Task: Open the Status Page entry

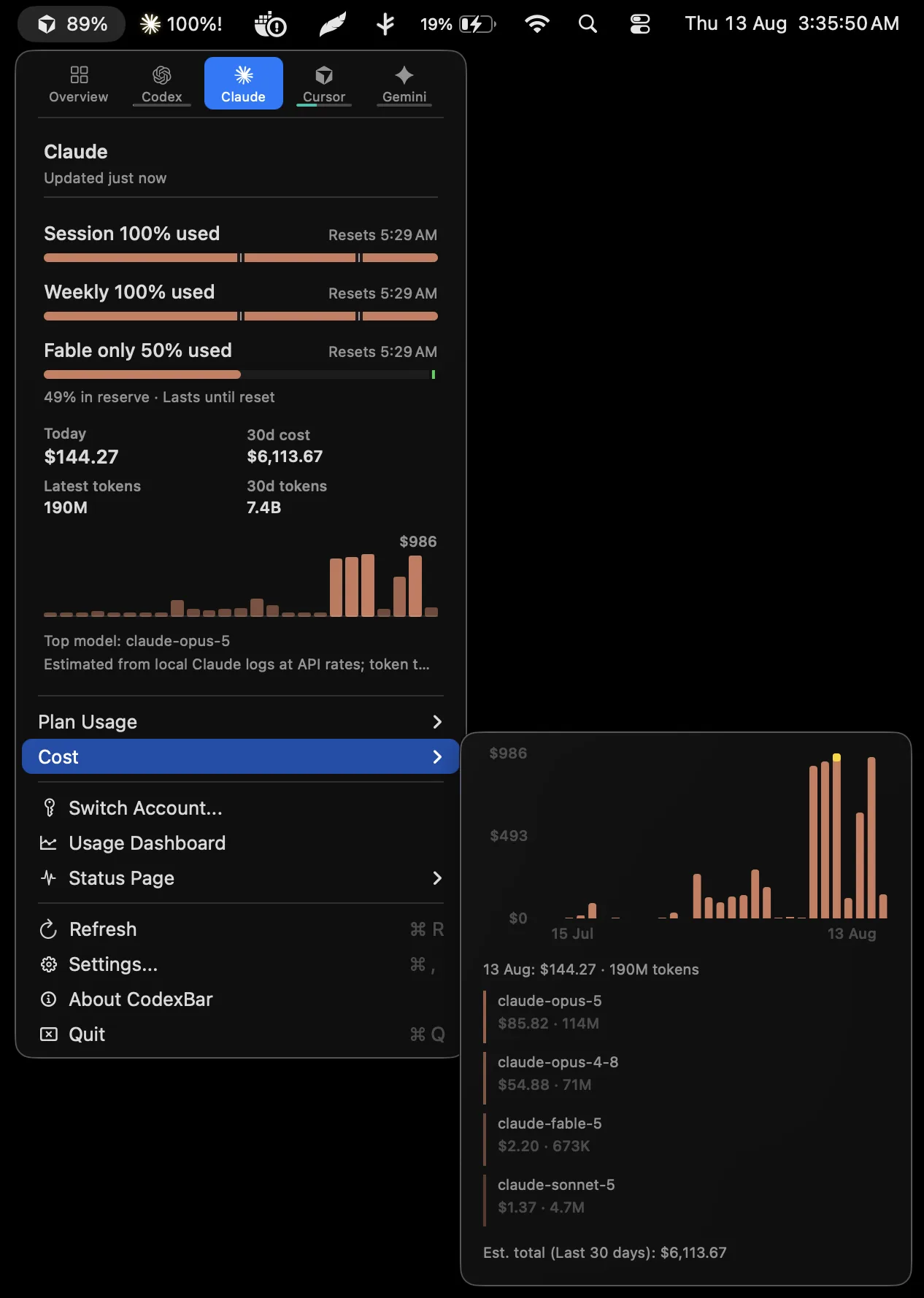Action: tap(240, 878)
